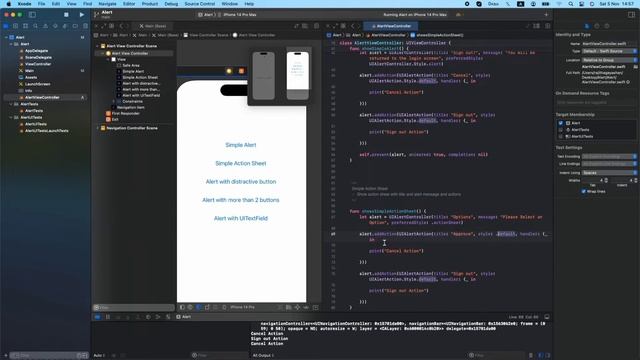Click the yellow view controller dock icon
The width and height of the screenshot is (640, 360).
pos(229,71)
